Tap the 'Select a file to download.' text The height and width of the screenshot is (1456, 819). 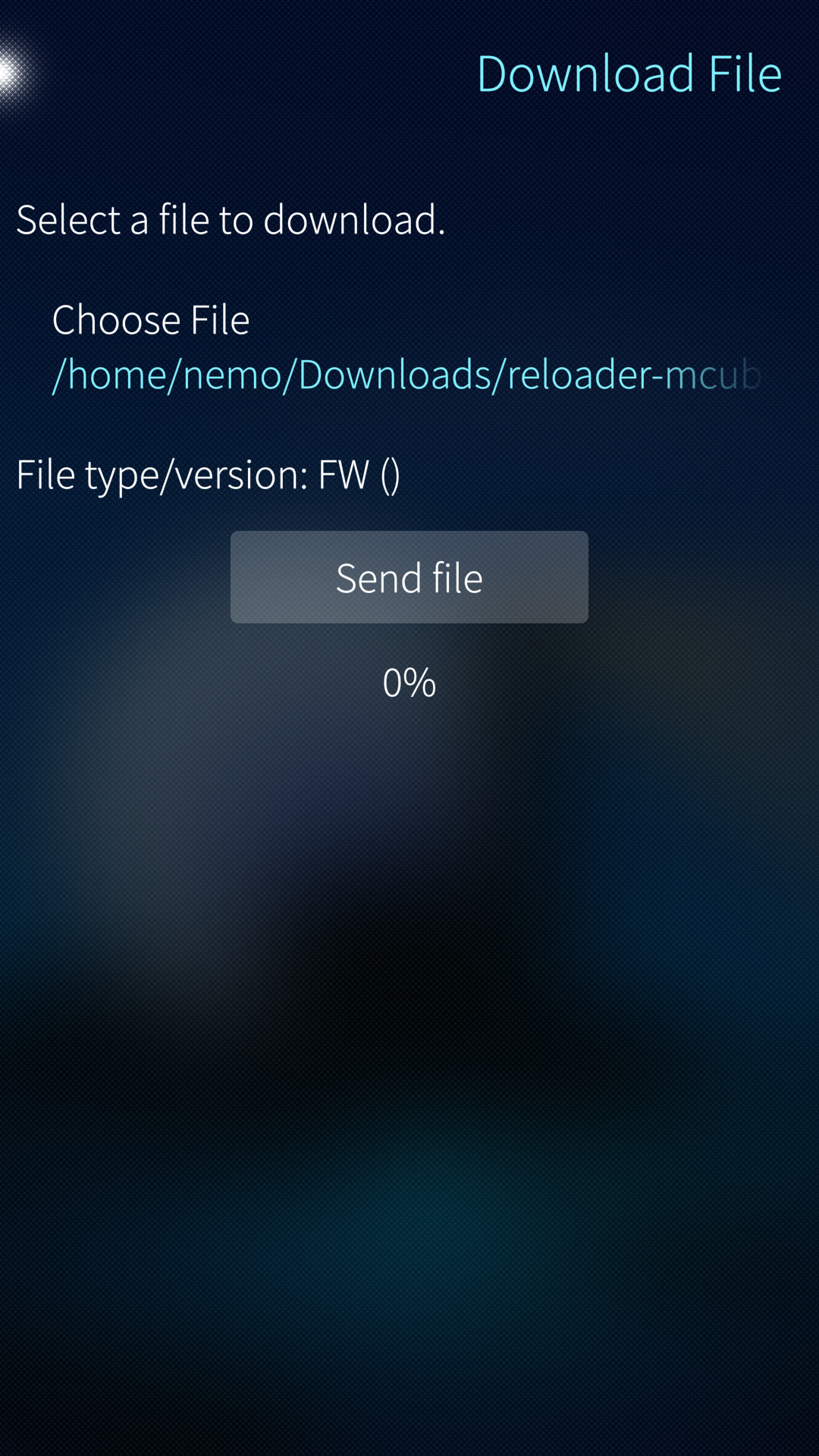coord(231,220)
